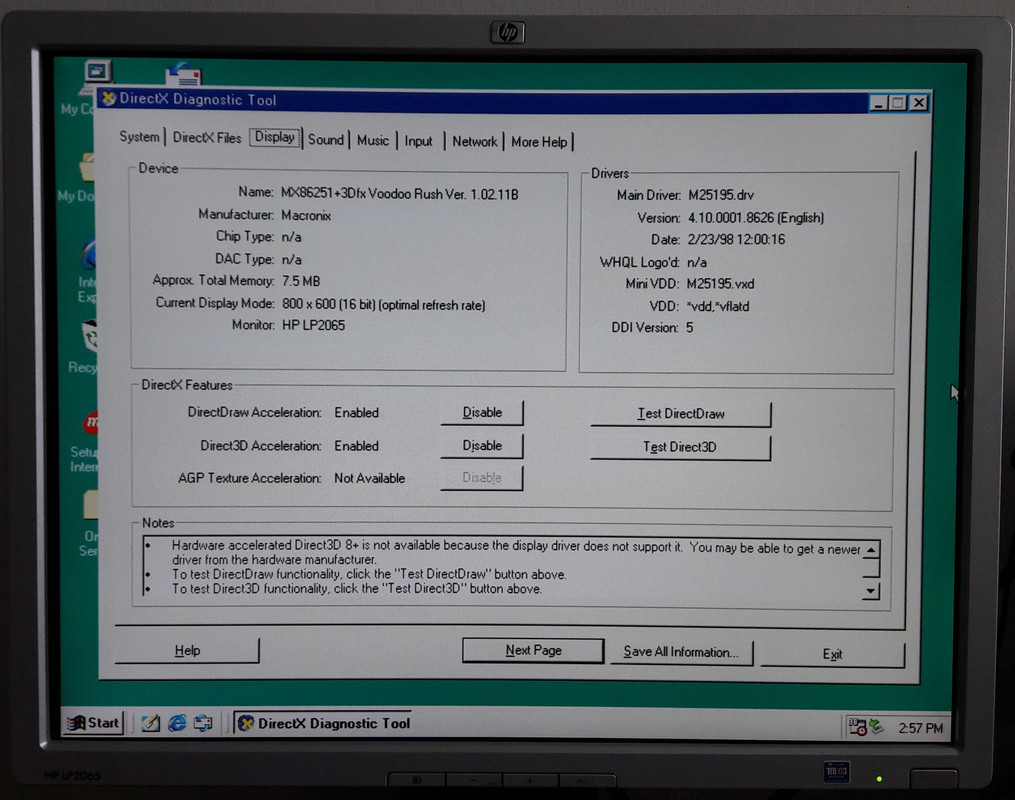Click the Notes scrollbar down arrow
Image resolution: width=1015 pixels, height=800 pixels.
click(871, 590)
